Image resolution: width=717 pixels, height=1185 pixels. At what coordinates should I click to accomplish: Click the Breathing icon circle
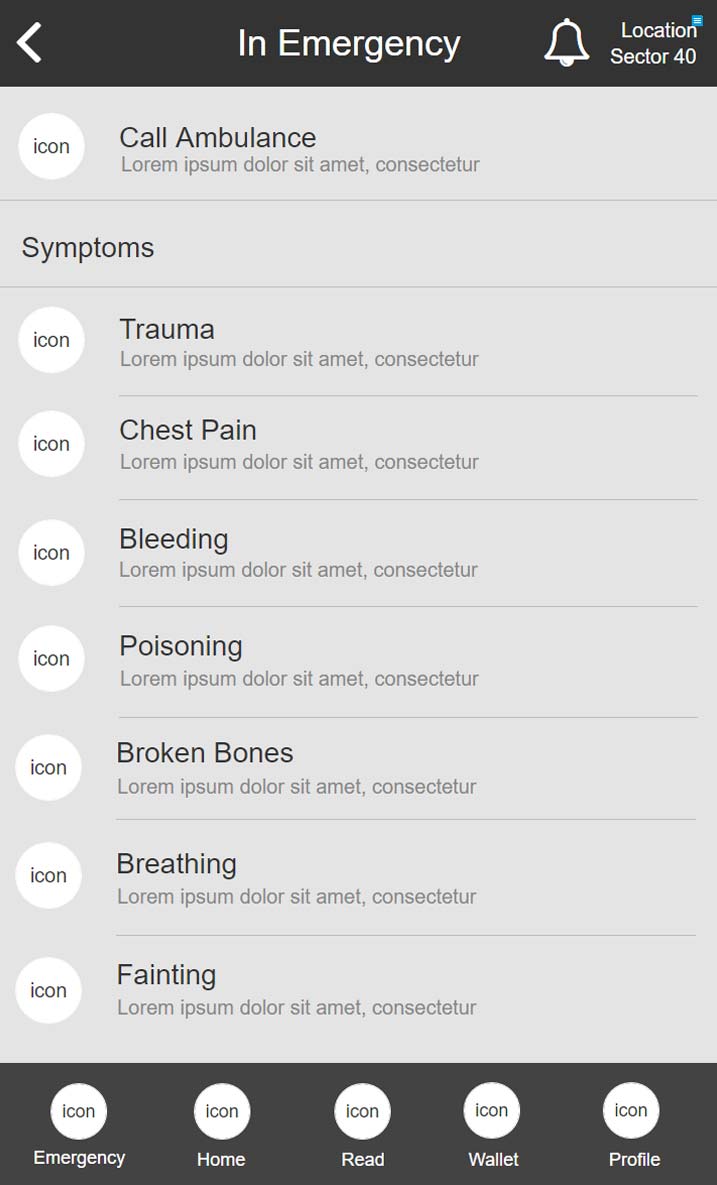[x=48, y=876]
